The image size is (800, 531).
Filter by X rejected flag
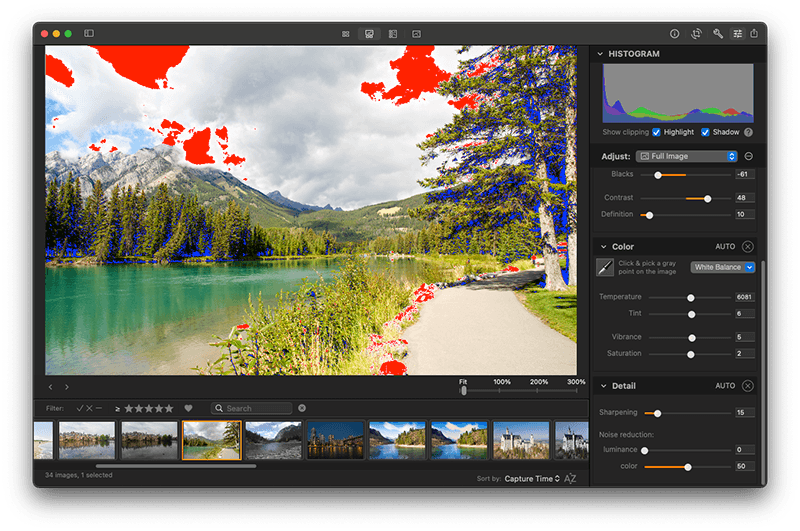tap(89, 408)
